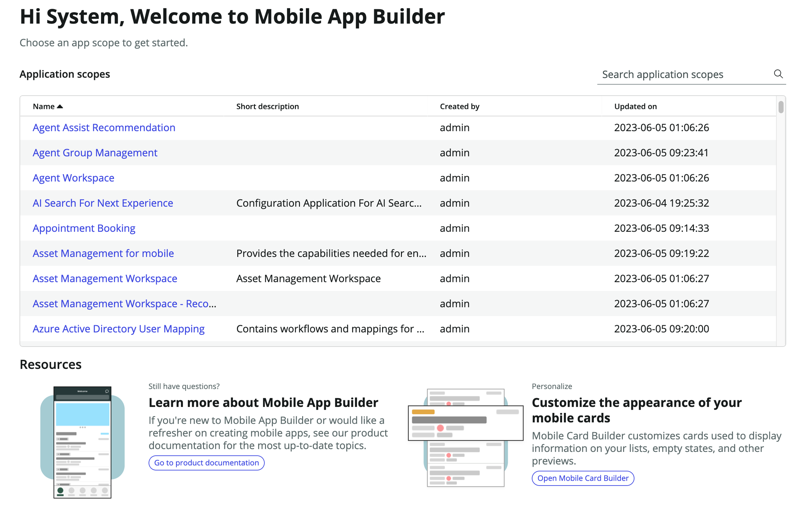Select the 'Asset Management Workspace' description cell

(x=308, y=278)
